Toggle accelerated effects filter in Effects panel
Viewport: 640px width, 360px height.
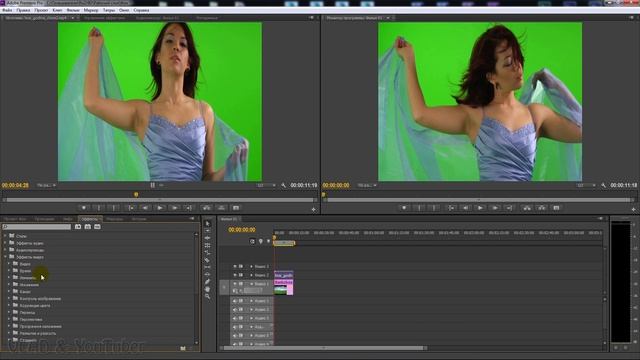pyautogui.click(x=78, y=227)
